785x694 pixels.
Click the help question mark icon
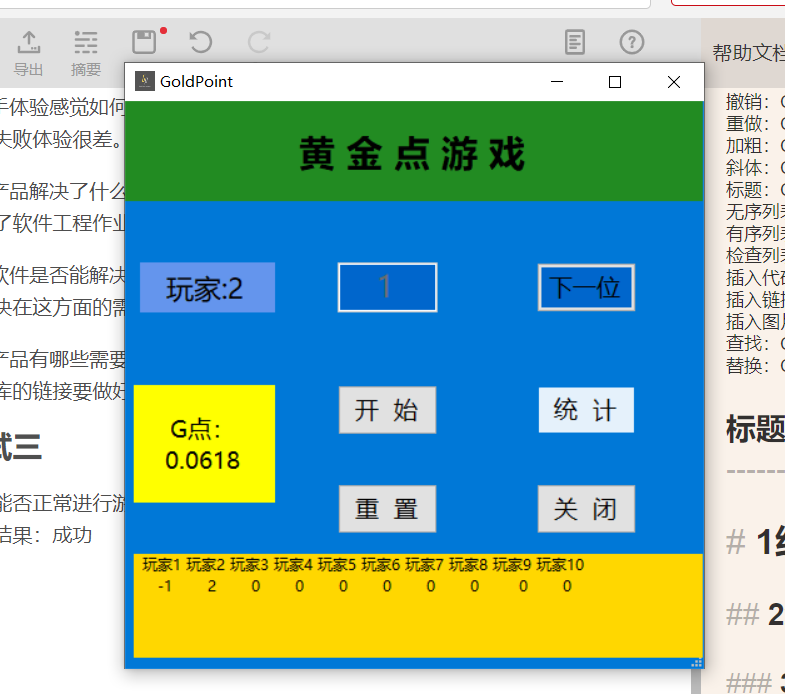point(632,42)
